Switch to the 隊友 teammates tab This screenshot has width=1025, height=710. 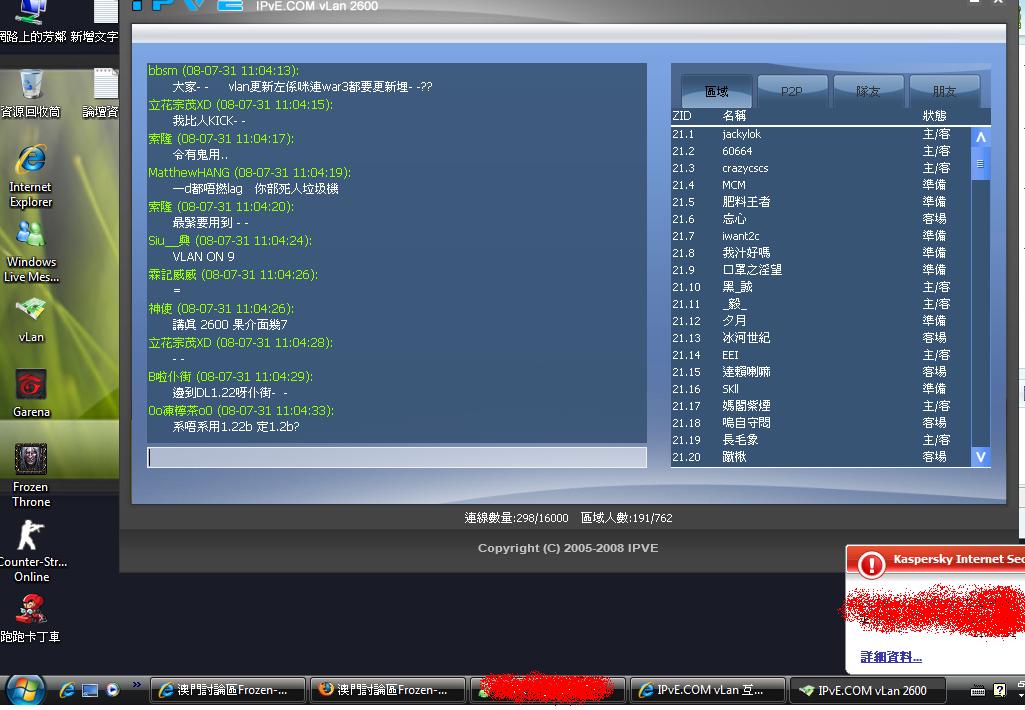(x=867, y=89)
